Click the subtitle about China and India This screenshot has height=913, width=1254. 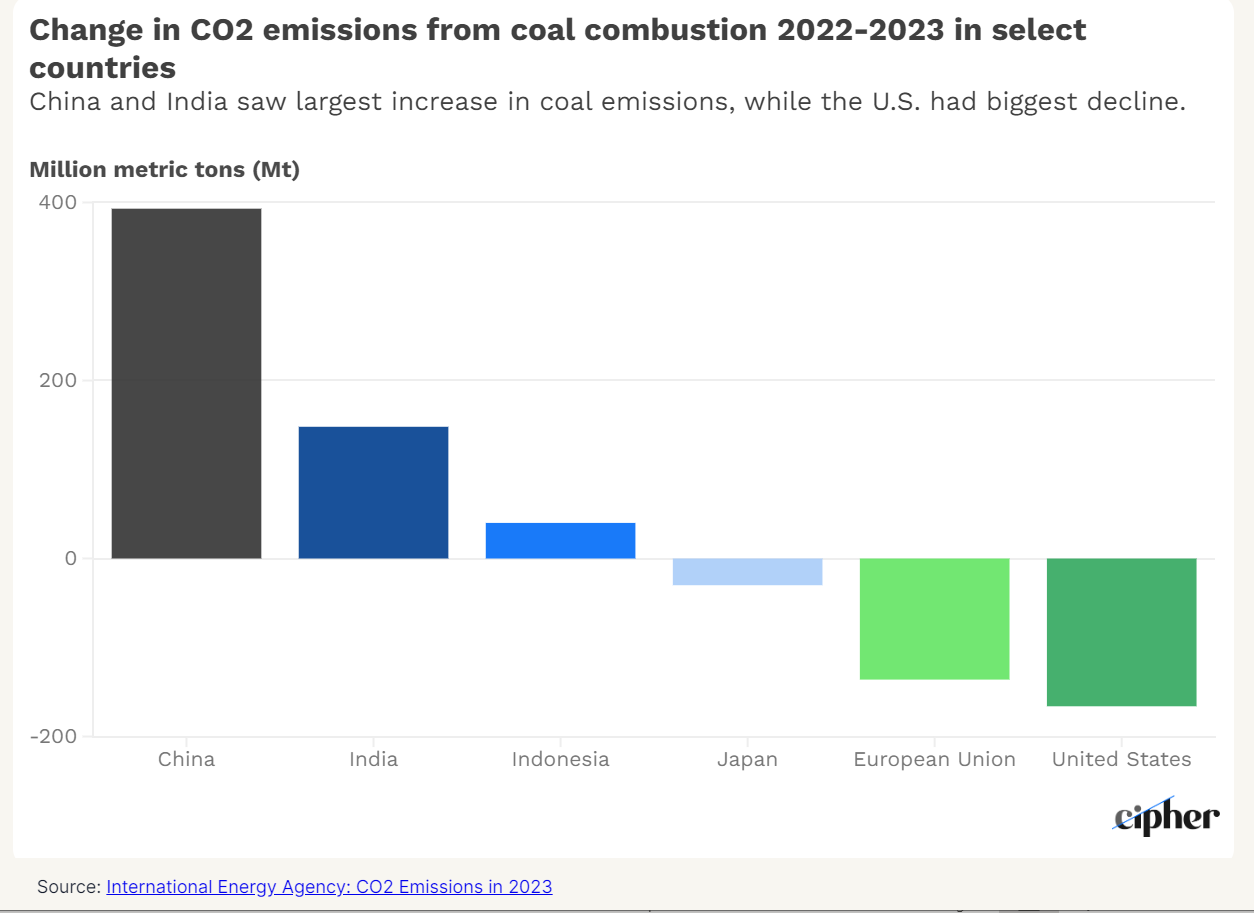point(607,102)
